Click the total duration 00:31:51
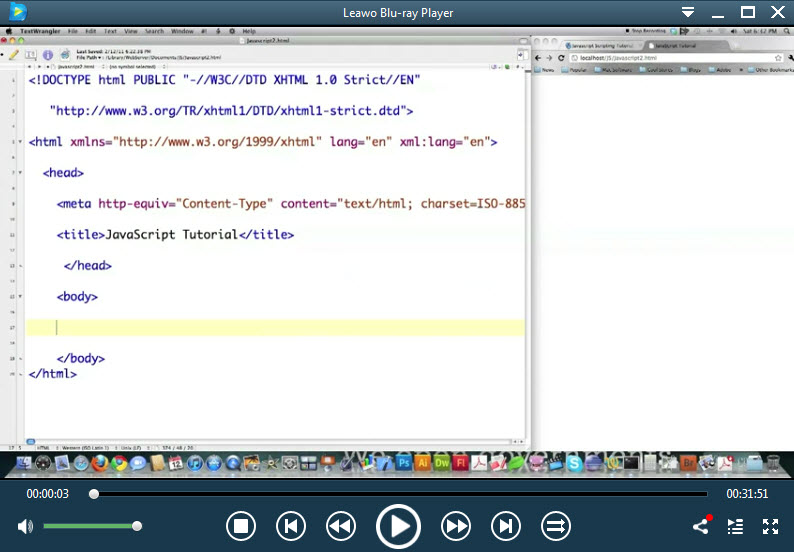This screenshot has width=794, height=552. tap(747, 494)
